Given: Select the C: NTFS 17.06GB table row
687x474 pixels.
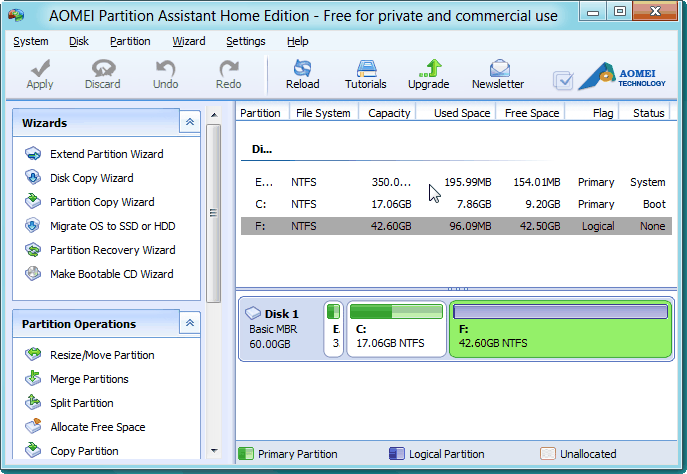Looking at the screenshot, I should click(456, 204).
